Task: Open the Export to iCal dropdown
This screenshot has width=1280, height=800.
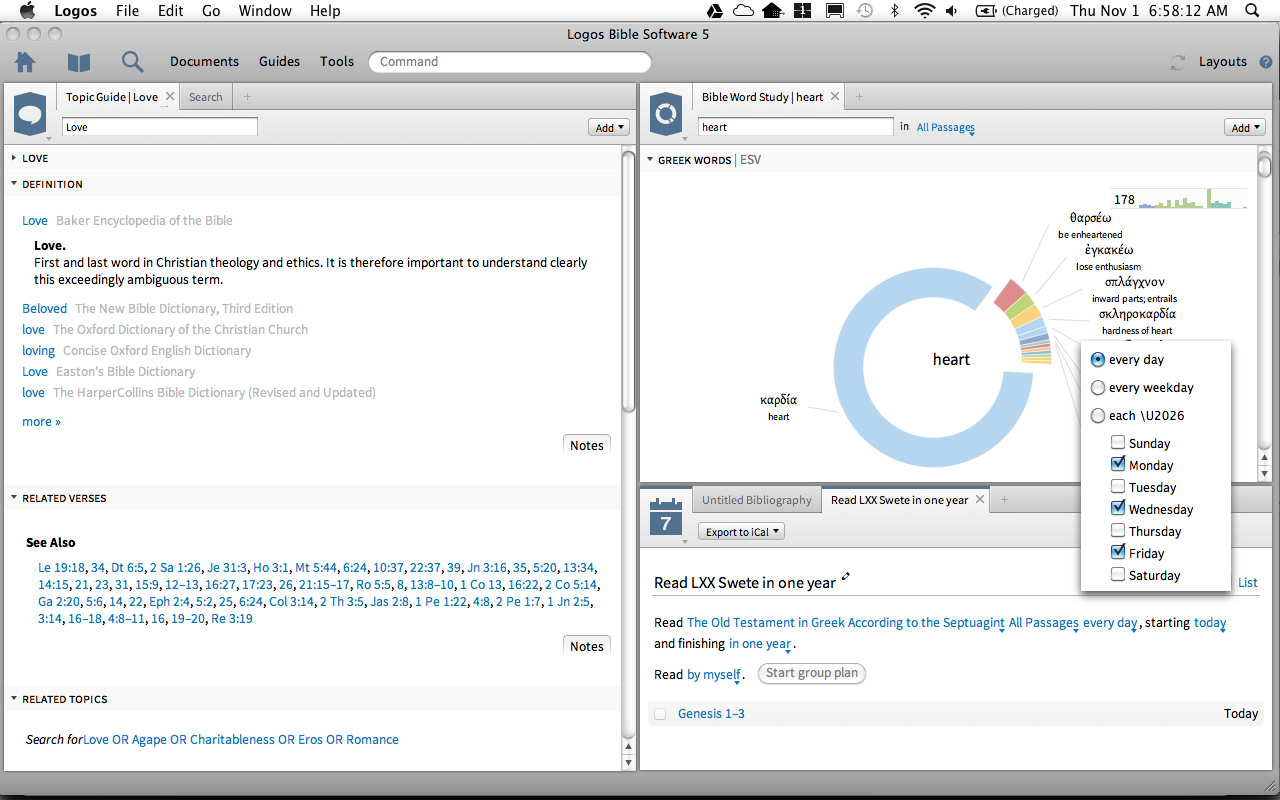Action: [741, 532]
